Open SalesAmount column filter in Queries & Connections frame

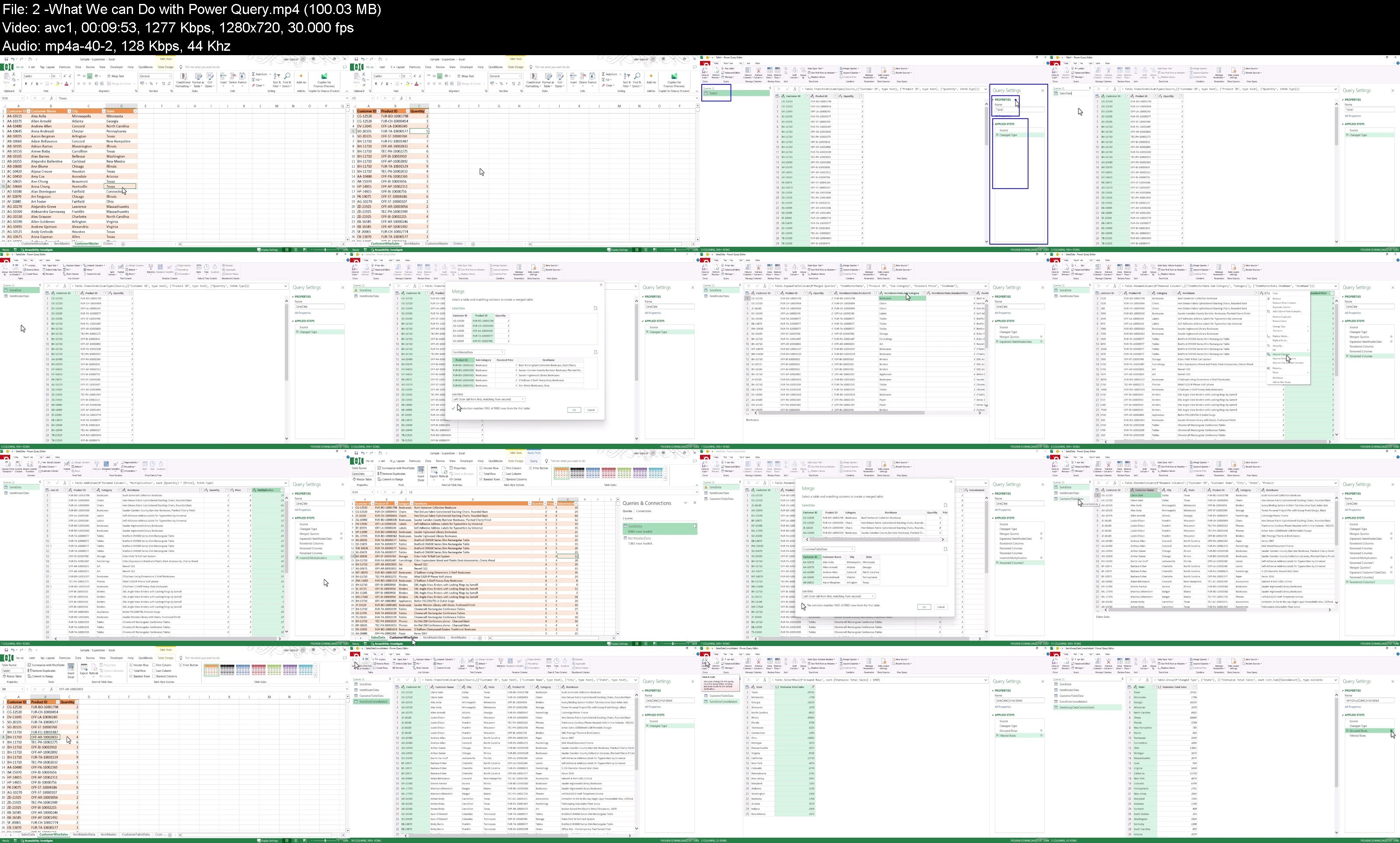pyautogui.click(x=576, y=504)
